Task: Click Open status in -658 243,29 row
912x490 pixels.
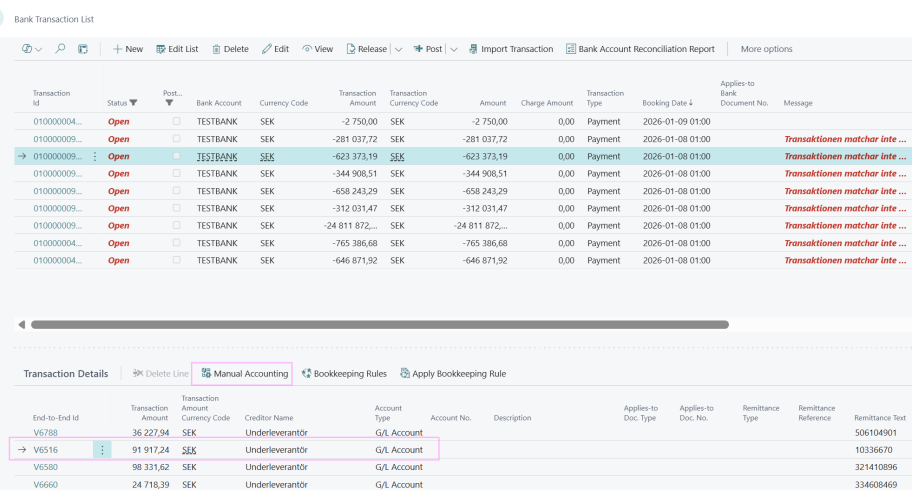Action: pos(119,191)
